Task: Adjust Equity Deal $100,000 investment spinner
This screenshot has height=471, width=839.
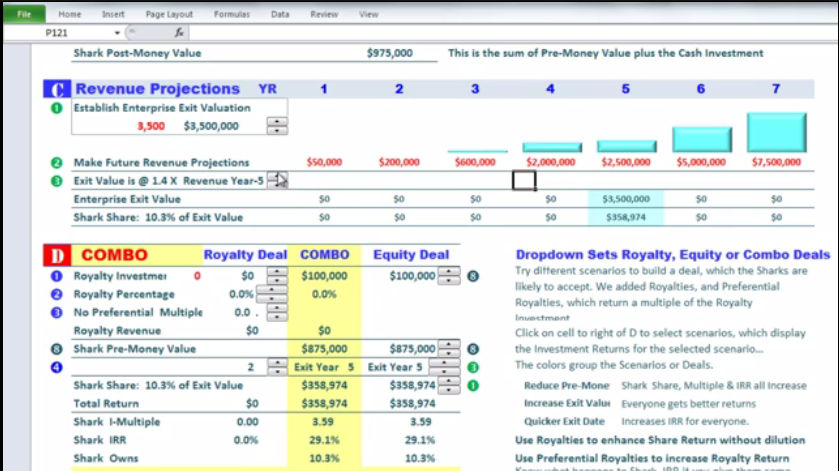Action: (449, 275)
